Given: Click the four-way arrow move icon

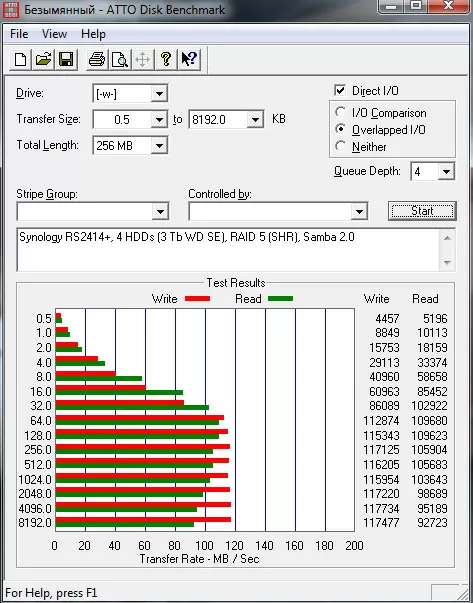Looking at the screenshot, I should pyautogui.click(x=143, y=60).
